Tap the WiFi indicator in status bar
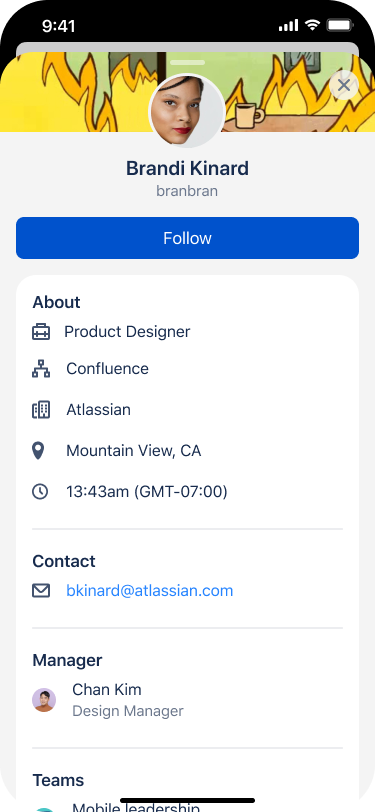This screenshot has height=812, width=375. [312, 25]
